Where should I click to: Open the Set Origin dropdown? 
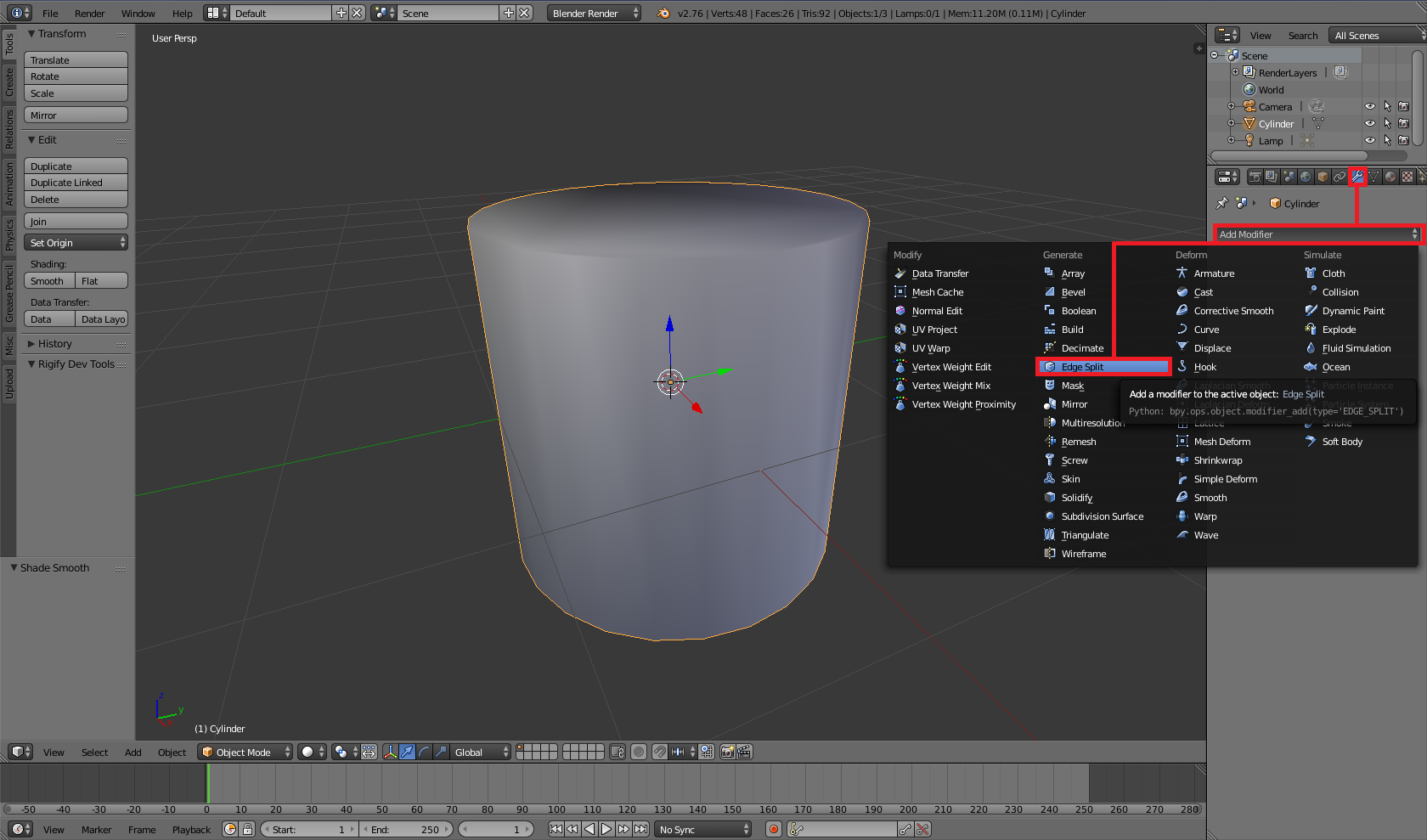coord(76,243)
